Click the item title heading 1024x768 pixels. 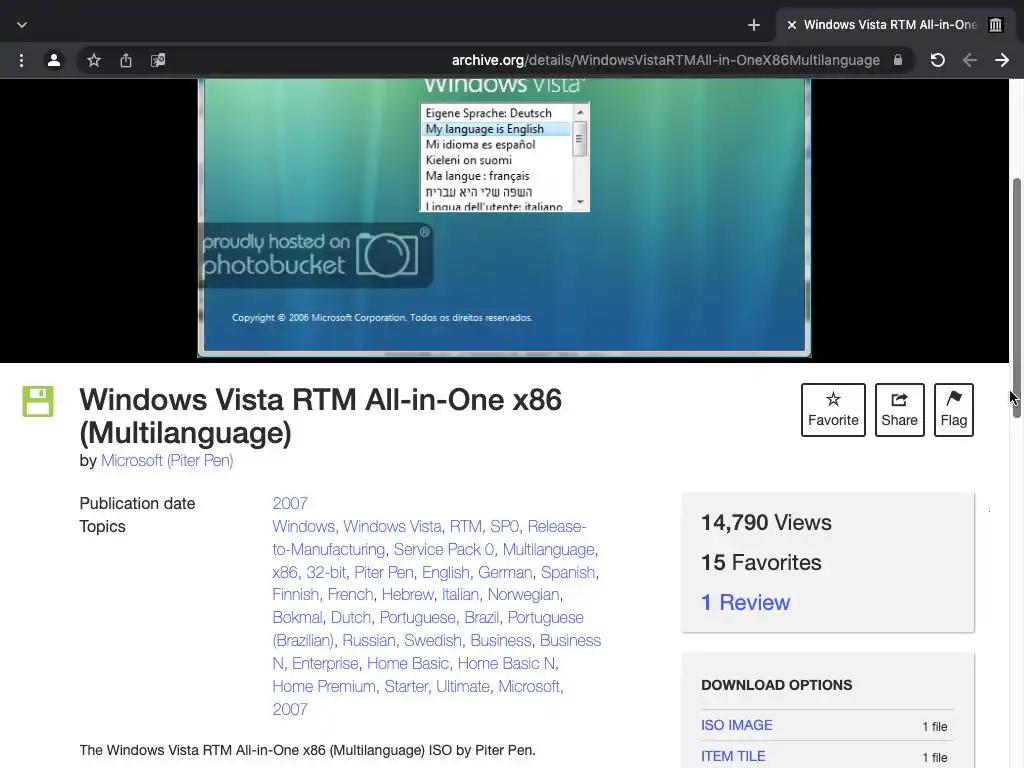(321, 416)
